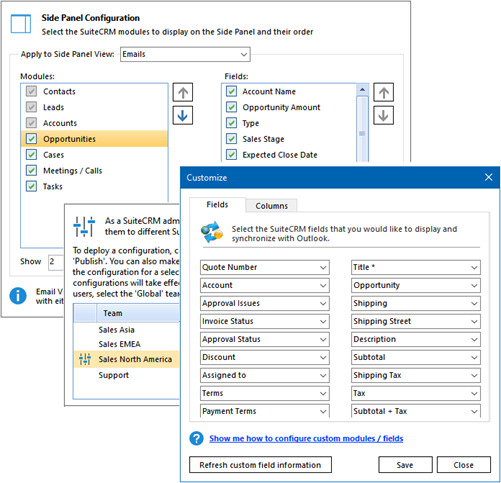Uncheck the Tasks module checkbox
This screenshot has height=483, width=501.
pos(31,186)
